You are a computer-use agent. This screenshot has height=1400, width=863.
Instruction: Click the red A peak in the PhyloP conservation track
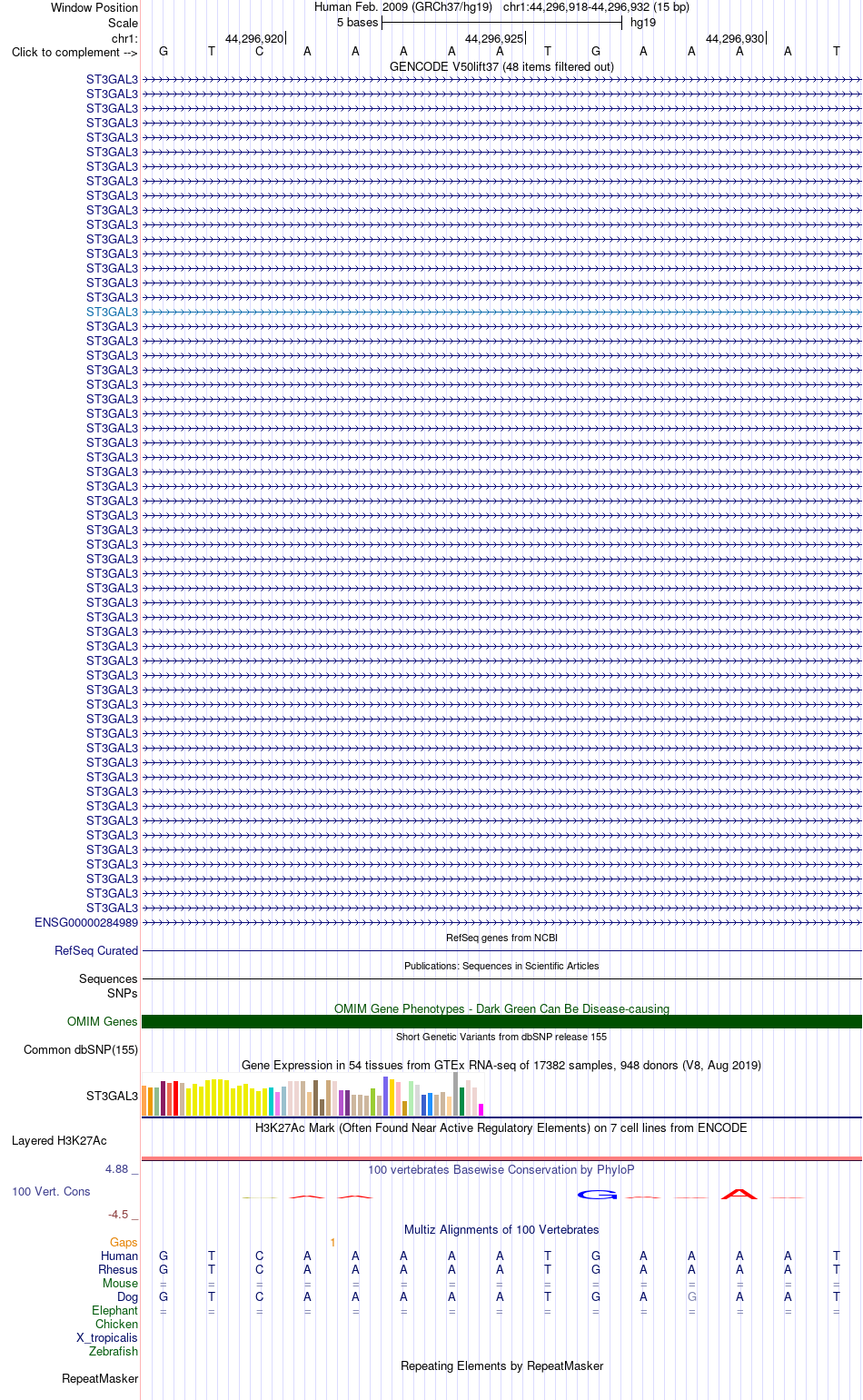[x=739, y=1194]
